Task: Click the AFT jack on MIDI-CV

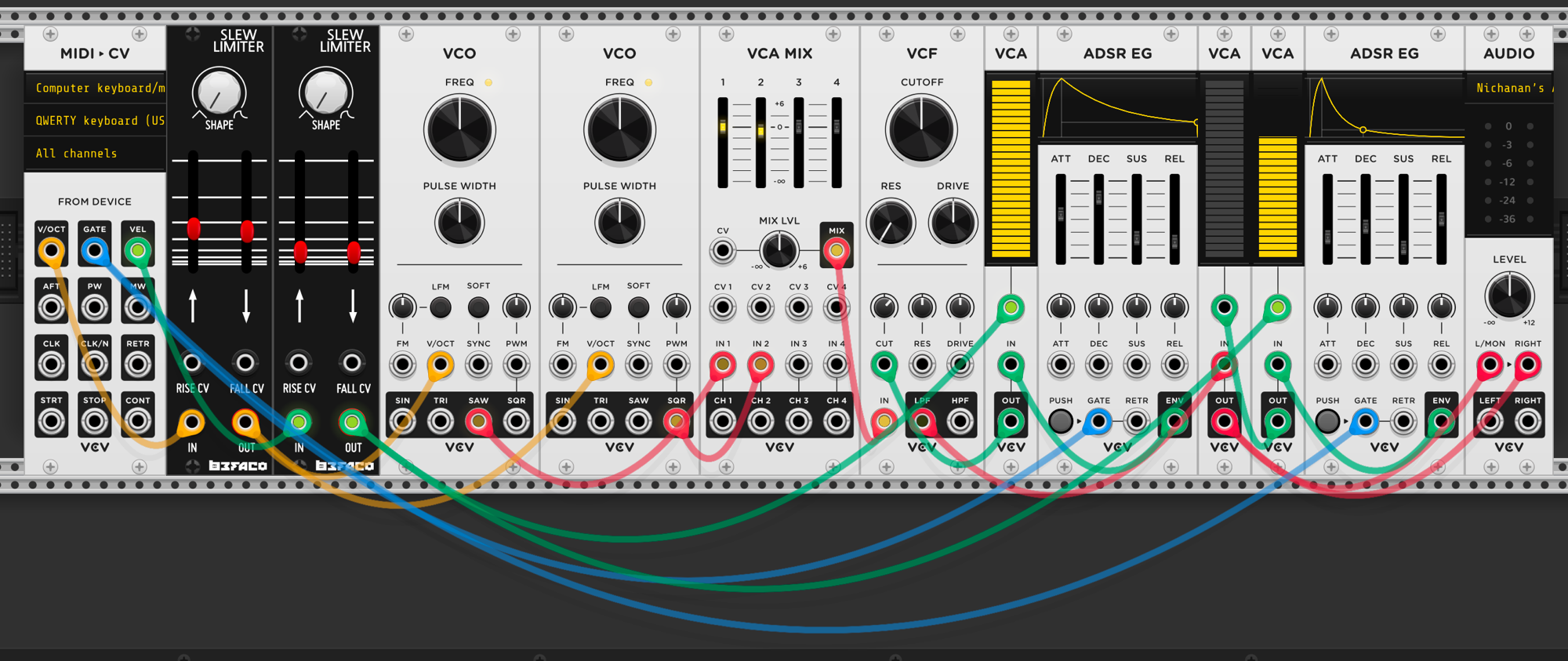Action: (51, 307)
